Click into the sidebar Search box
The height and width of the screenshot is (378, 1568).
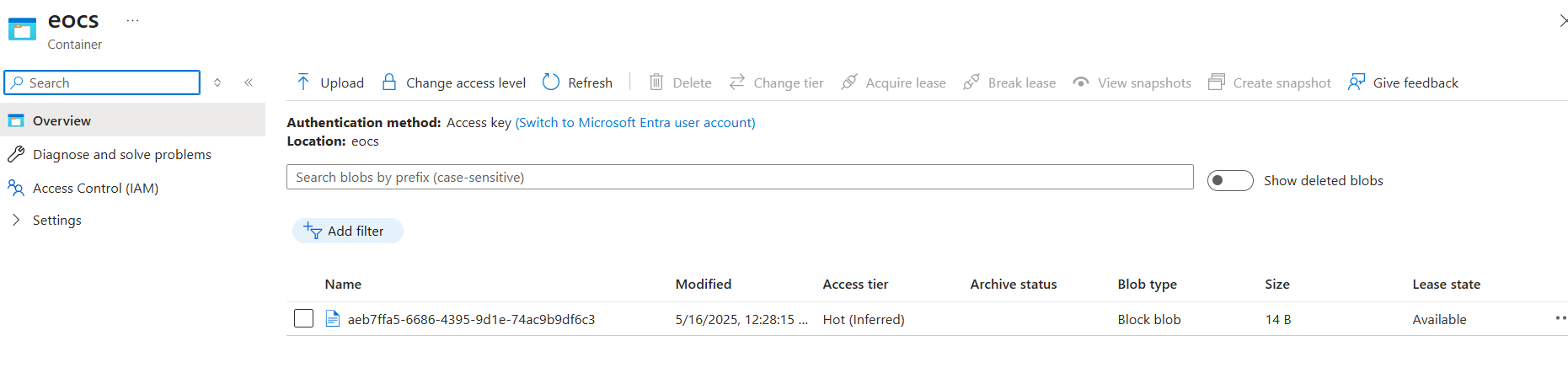click(x=102, y=83)
